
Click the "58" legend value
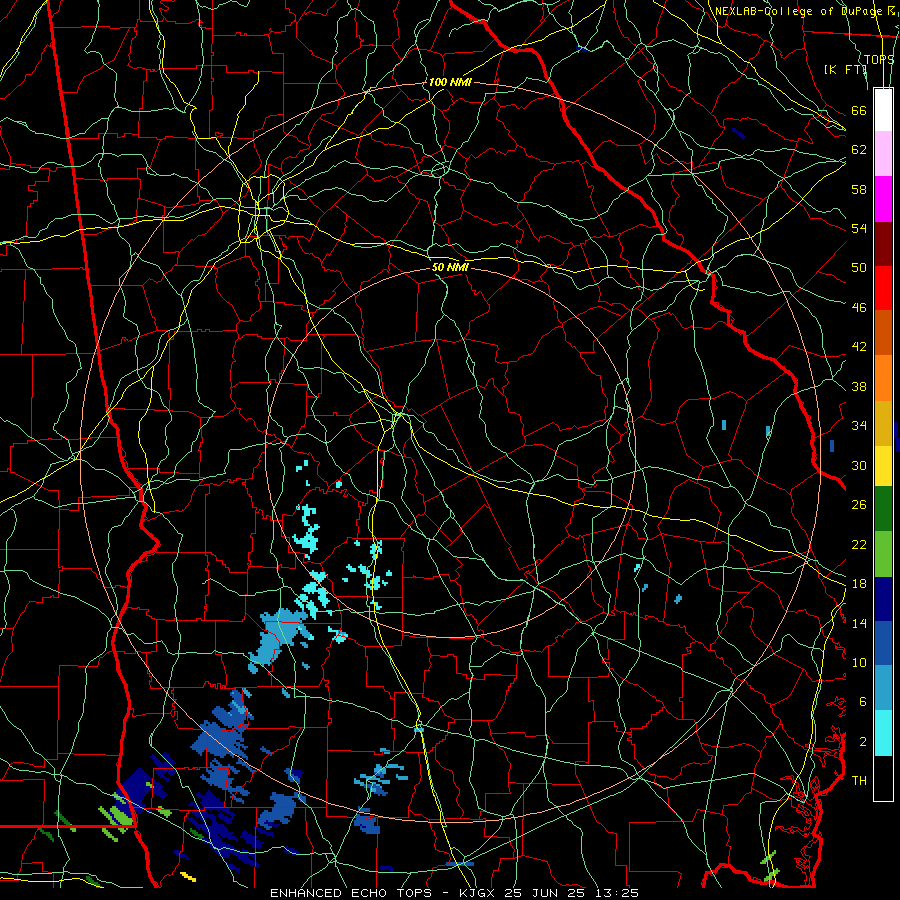(x=859, y=190)
